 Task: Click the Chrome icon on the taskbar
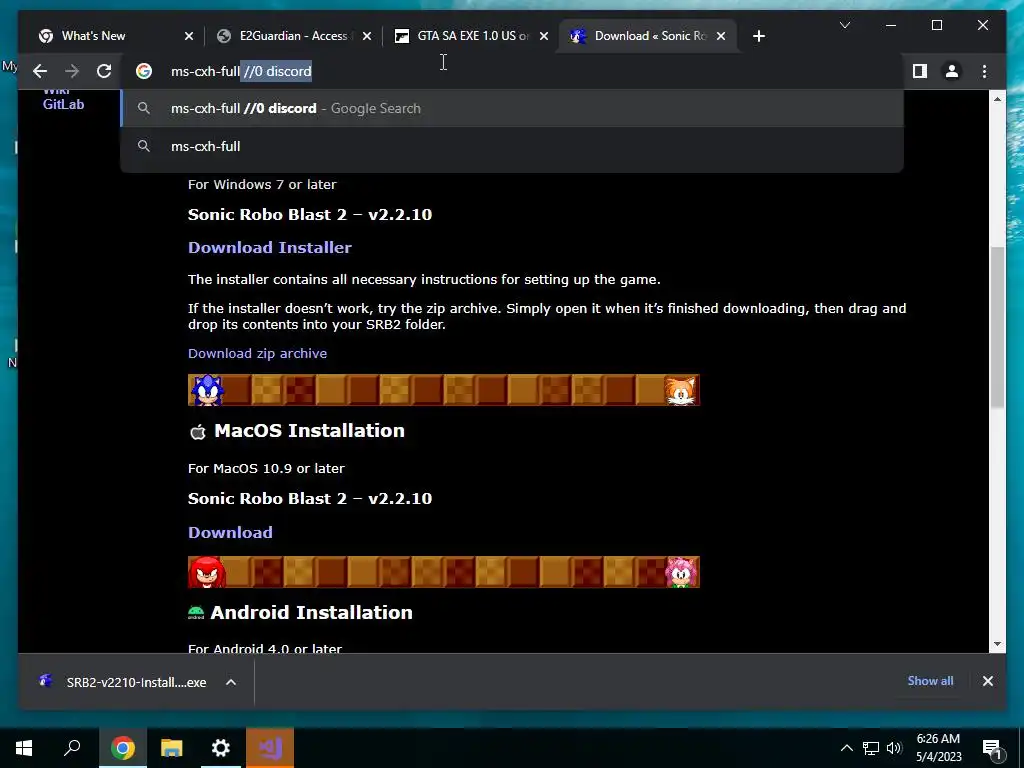point(122,748)
